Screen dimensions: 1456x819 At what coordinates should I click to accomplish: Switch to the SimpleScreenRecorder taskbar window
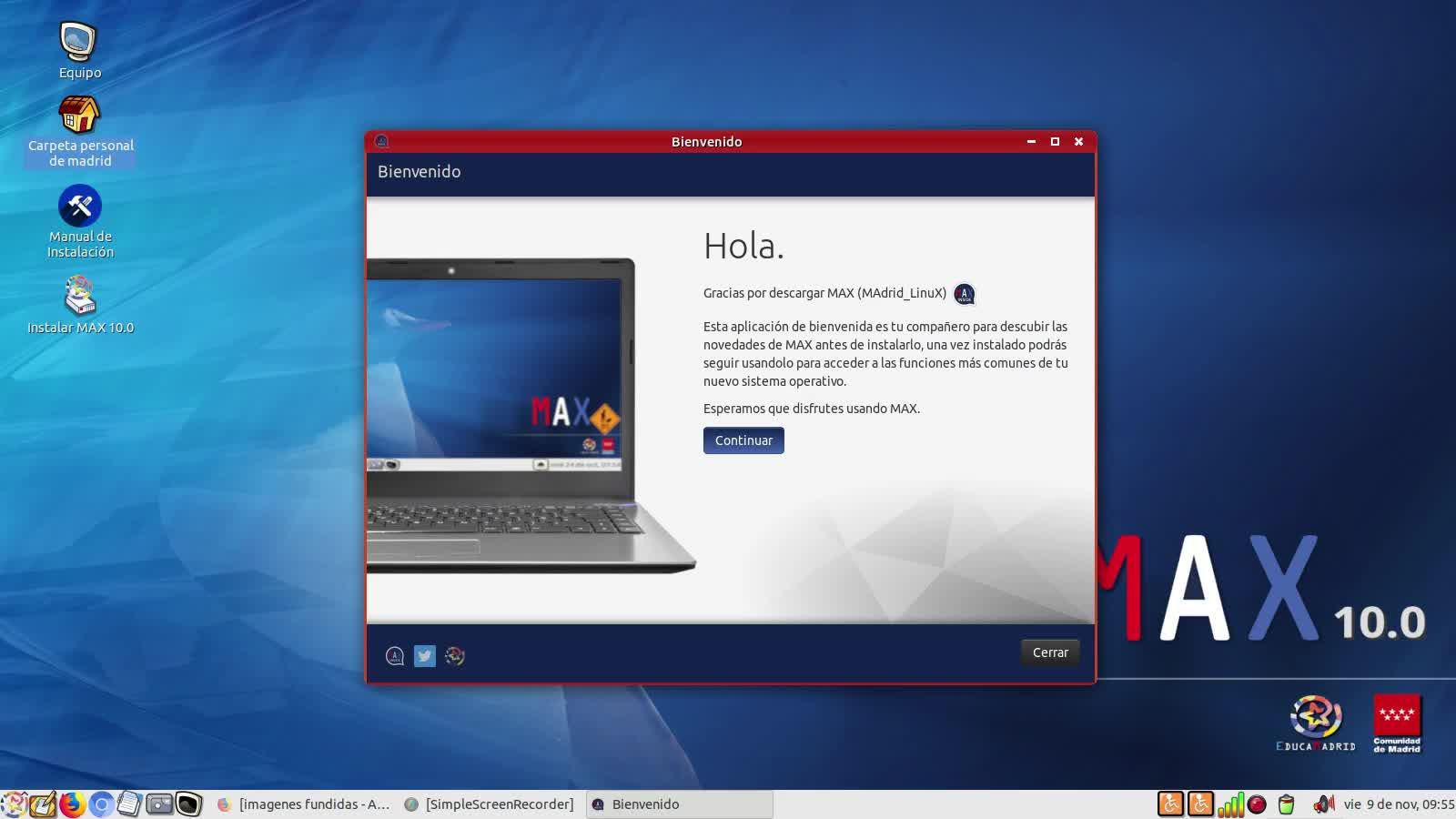pyautogui.click(x=490, y=804)
